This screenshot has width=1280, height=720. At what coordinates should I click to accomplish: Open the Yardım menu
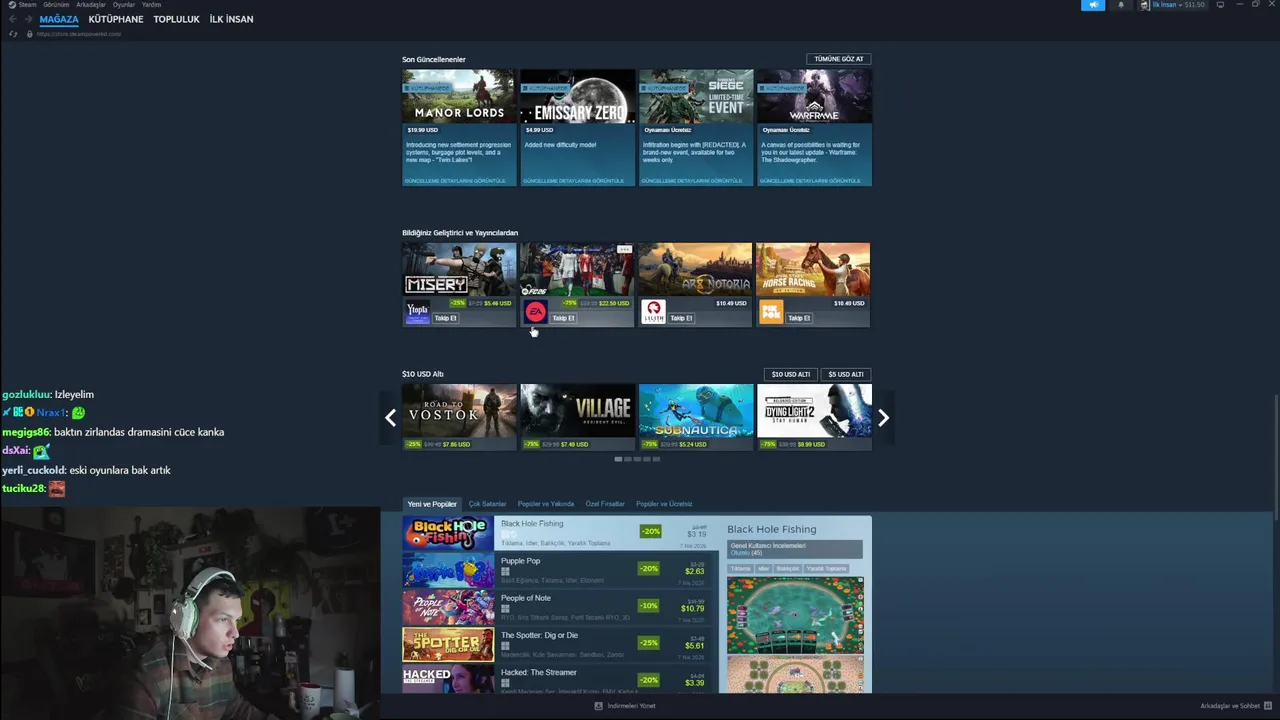(151, 5)
